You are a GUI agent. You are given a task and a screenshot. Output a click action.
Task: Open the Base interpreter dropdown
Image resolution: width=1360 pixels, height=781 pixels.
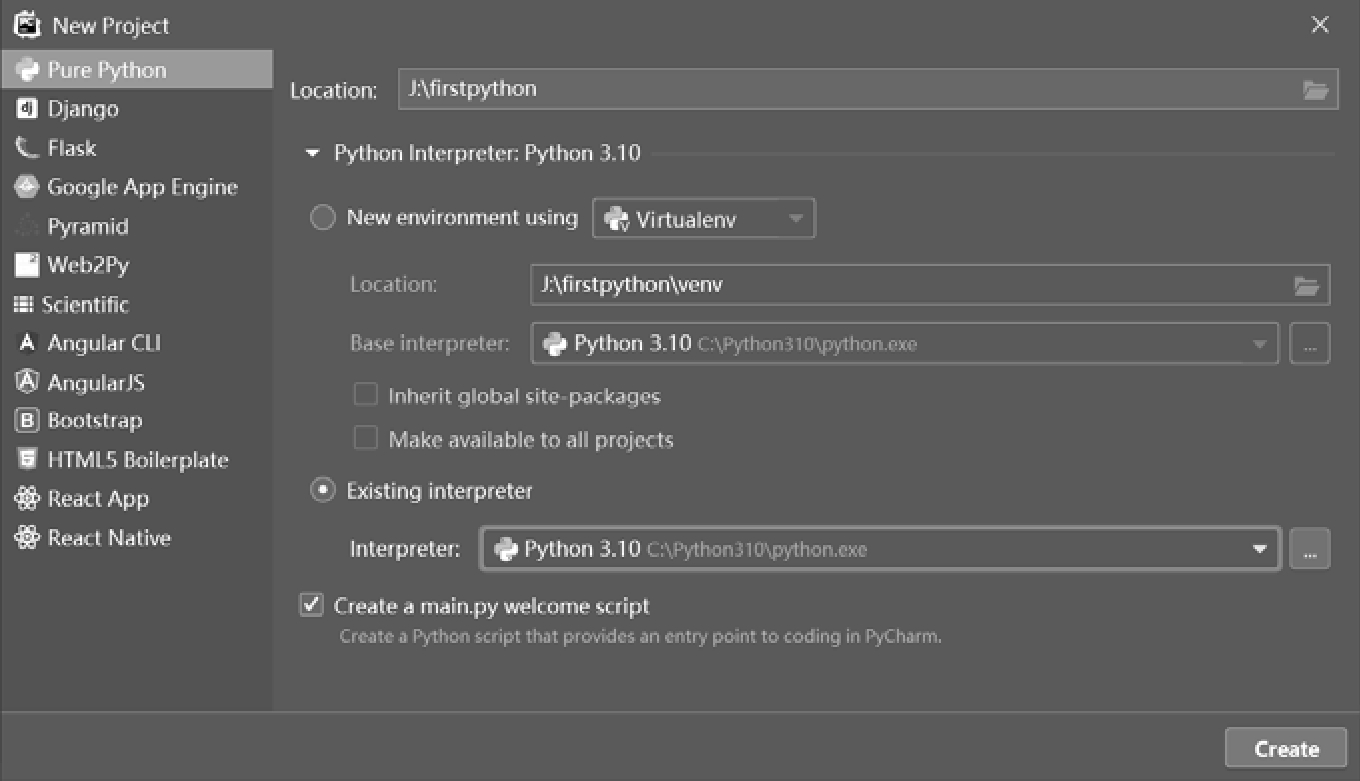[x=905, y=344]
